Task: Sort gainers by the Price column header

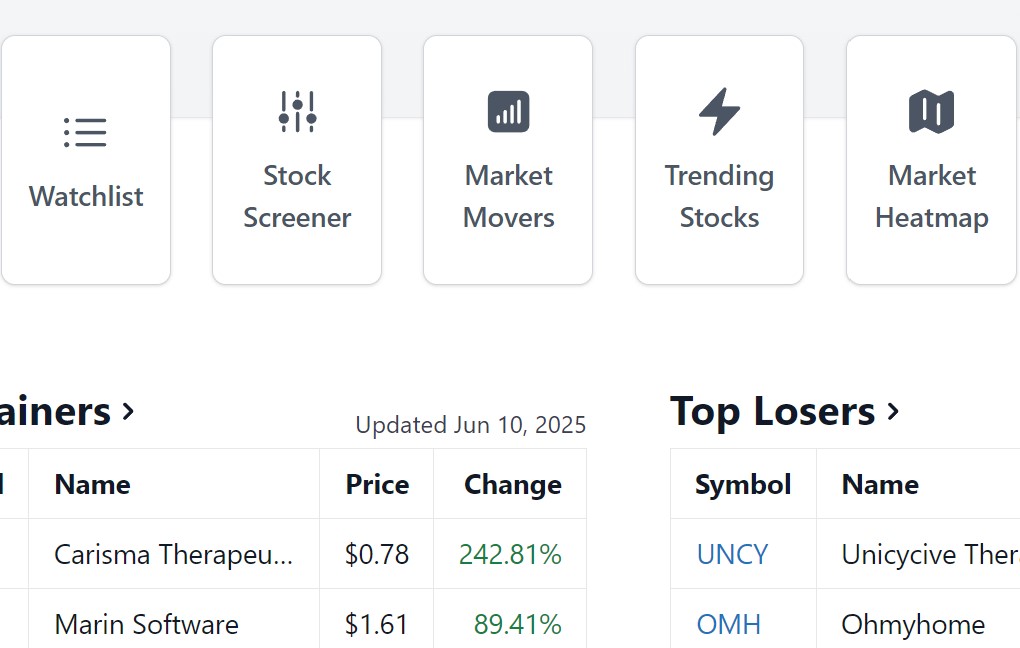Action: click(376, 484)
